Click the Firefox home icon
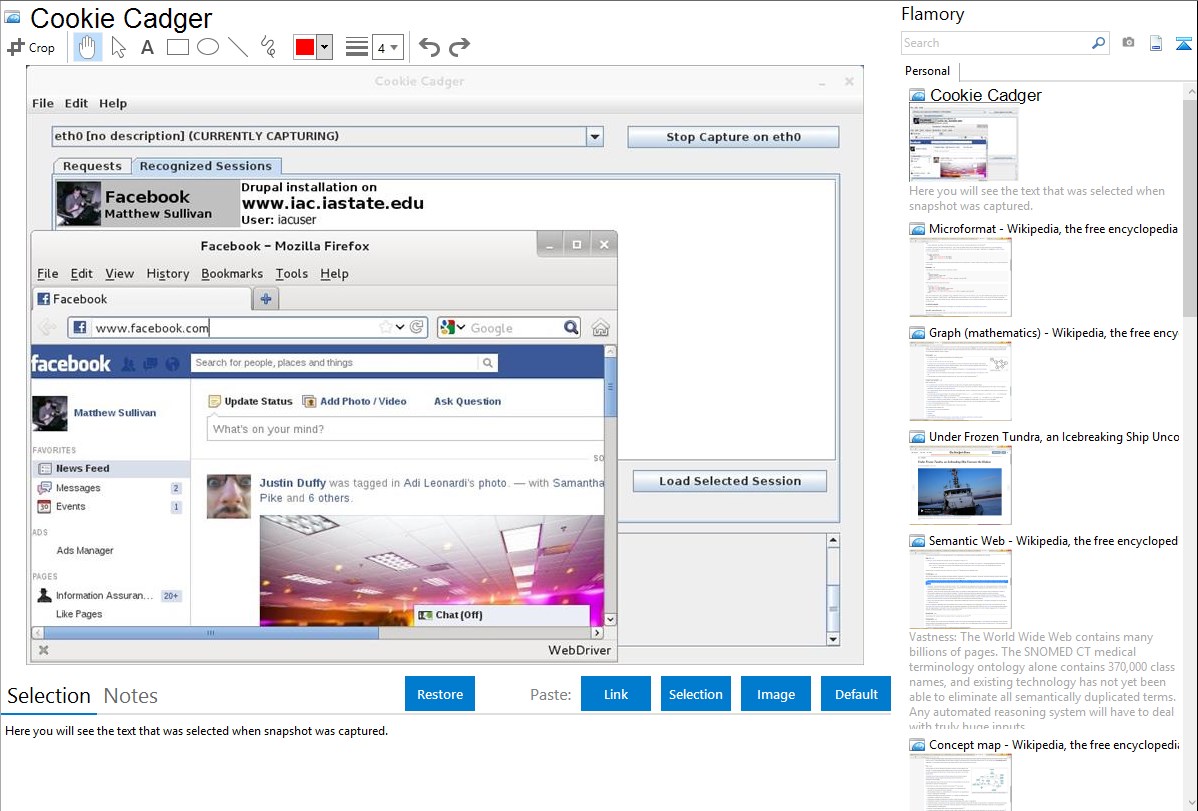The width and height of the screenshot is (1198, 811). [x=601, y=328]
